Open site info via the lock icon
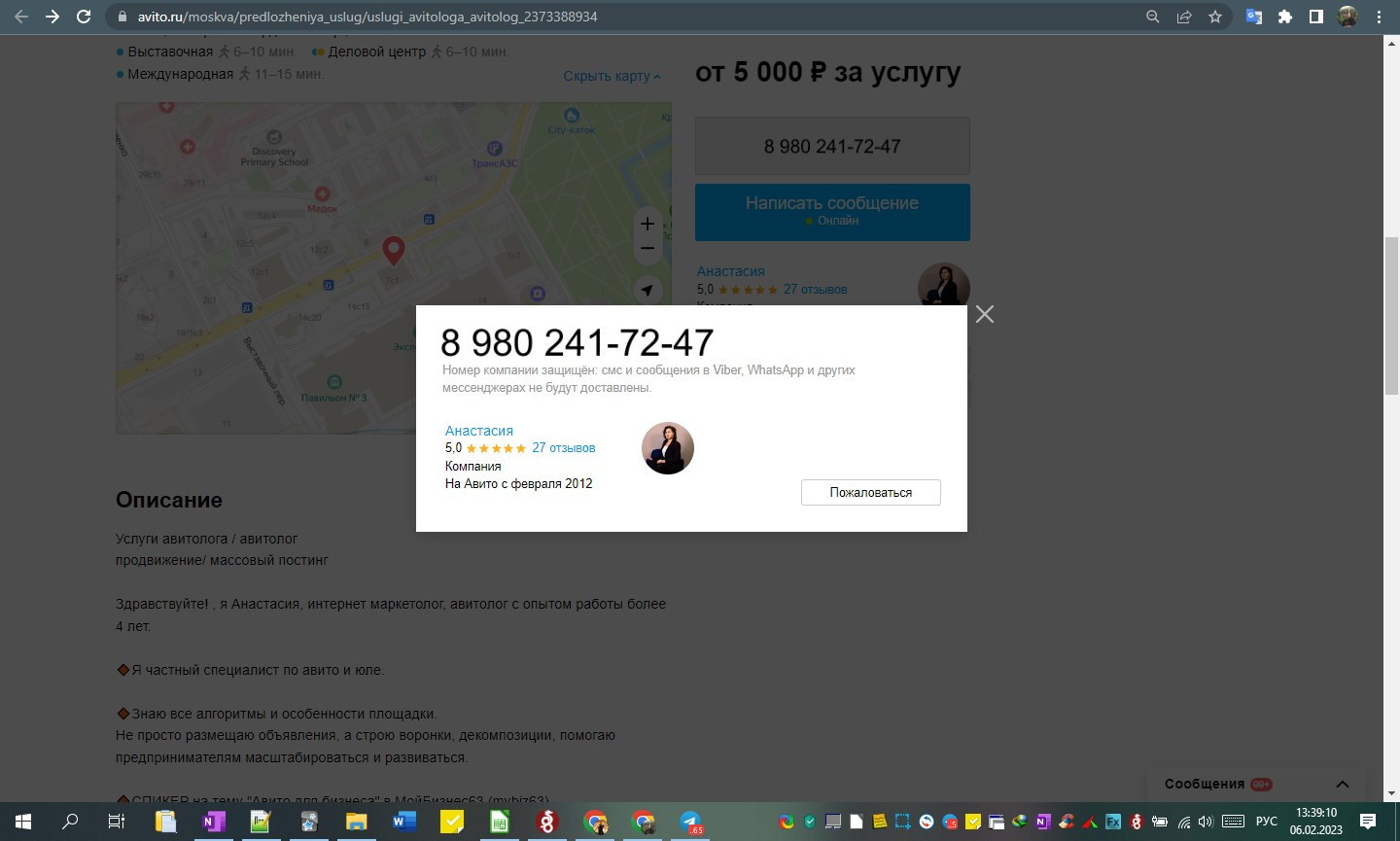1400x841 pixels. (x=122, y=17)
